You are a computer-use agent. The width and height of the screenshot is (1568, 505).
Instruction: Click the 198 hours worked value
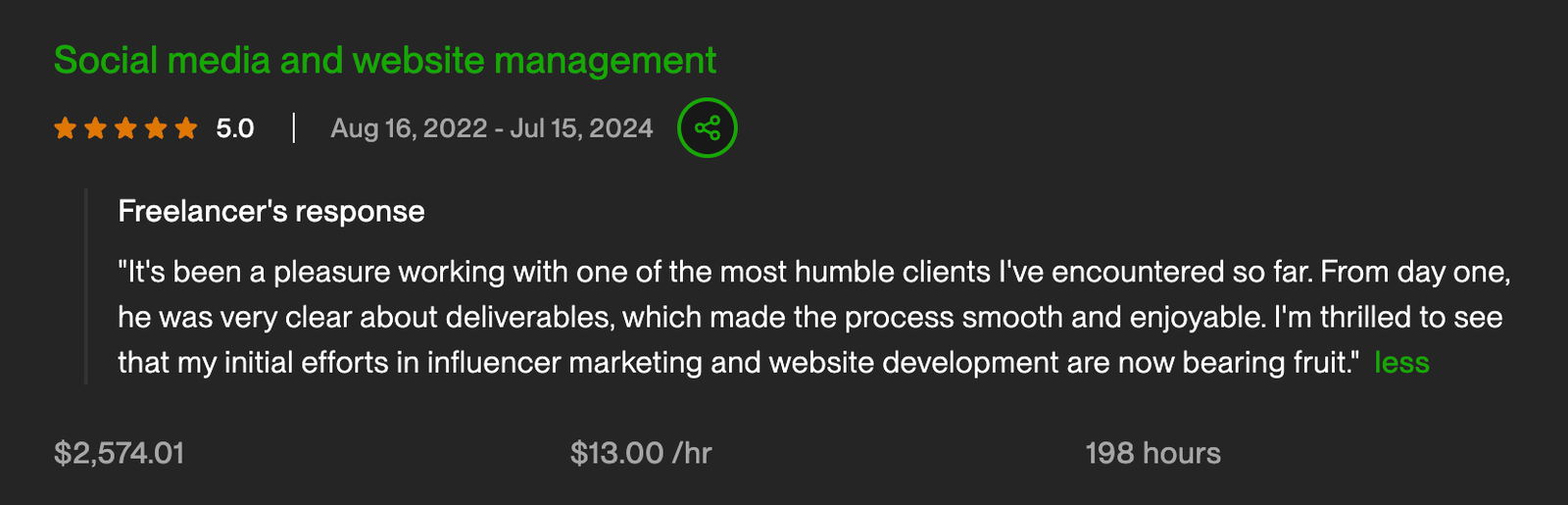[x=1152, y=453]
